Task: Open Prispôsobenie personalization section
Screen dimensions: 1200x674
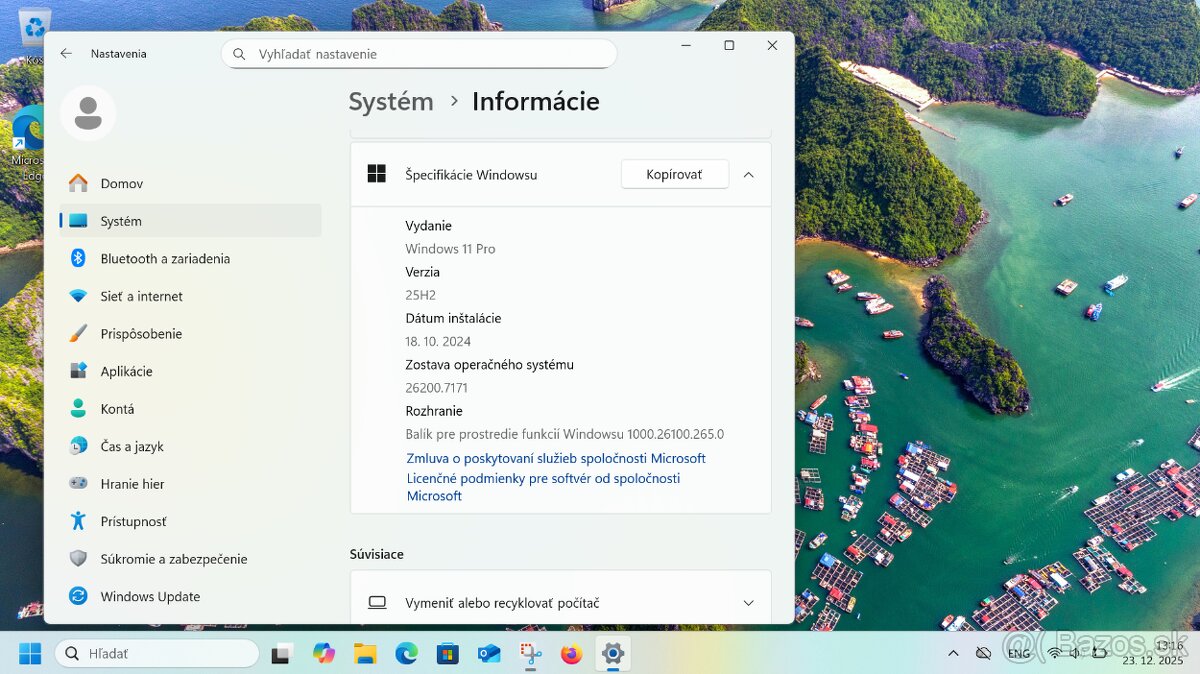Action: (141, 334)
